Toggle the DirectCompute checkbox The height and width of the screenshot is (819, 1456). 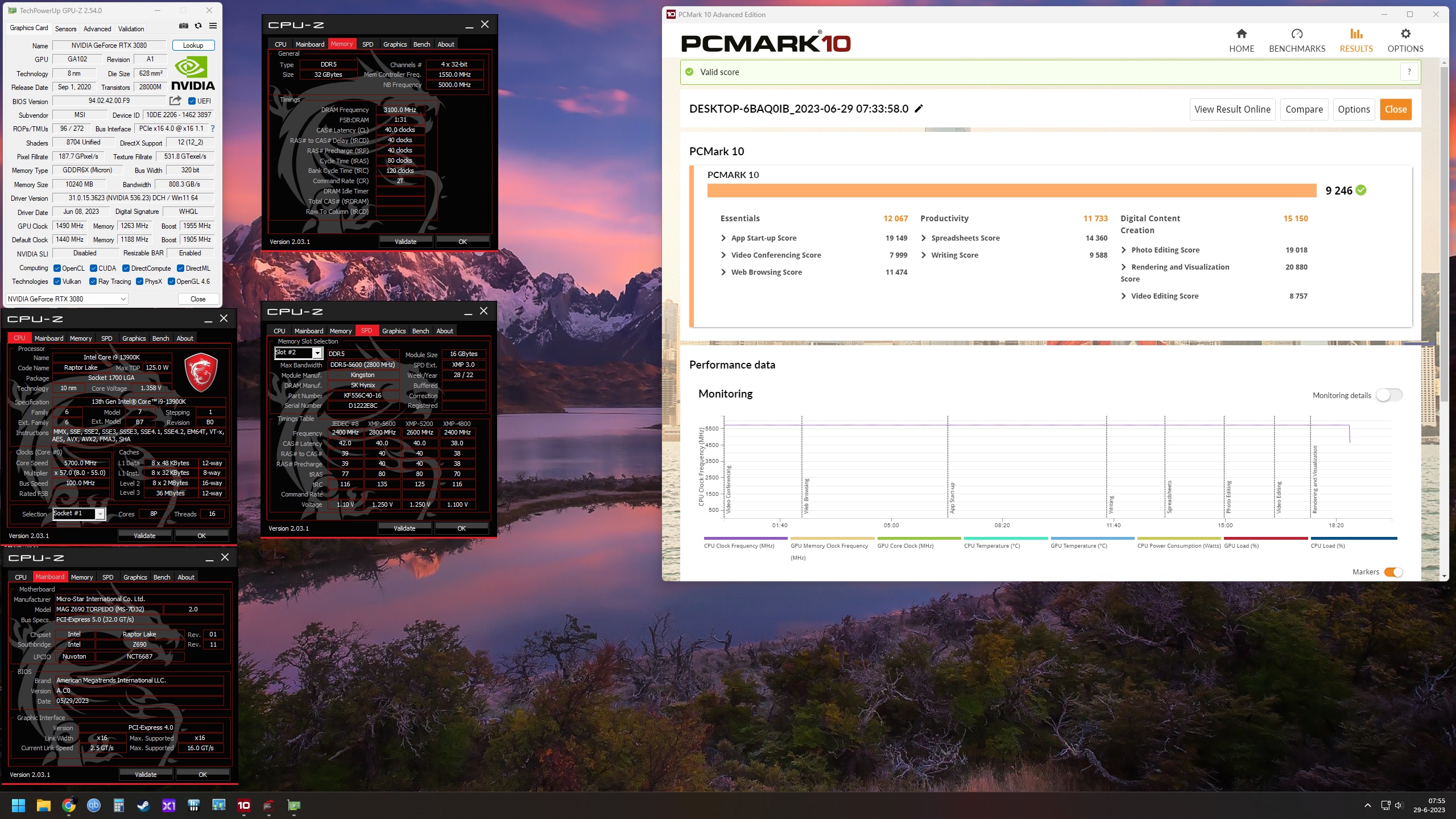126,268
